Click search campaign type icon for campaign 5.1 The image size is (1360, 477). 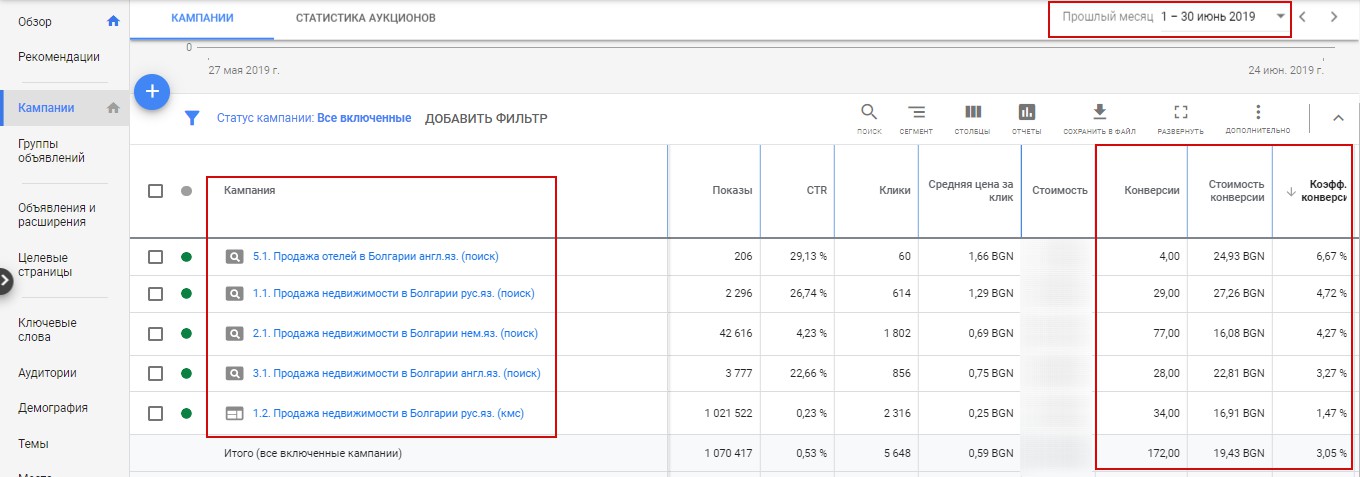point(233,257)
